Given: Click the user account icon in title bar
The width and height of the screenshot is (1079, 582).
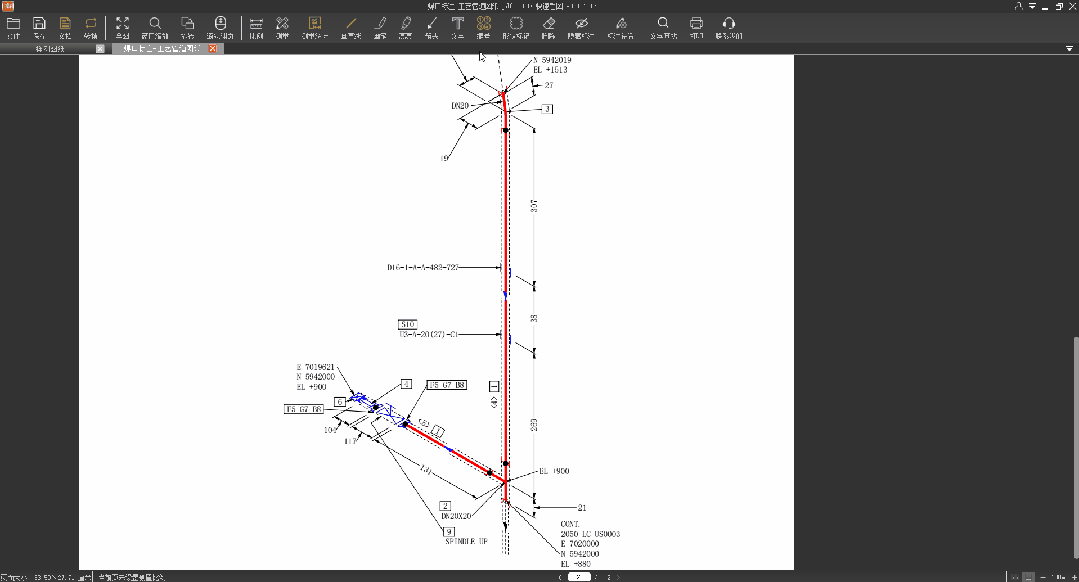Looking at the screenshot, I should 1019,6.
